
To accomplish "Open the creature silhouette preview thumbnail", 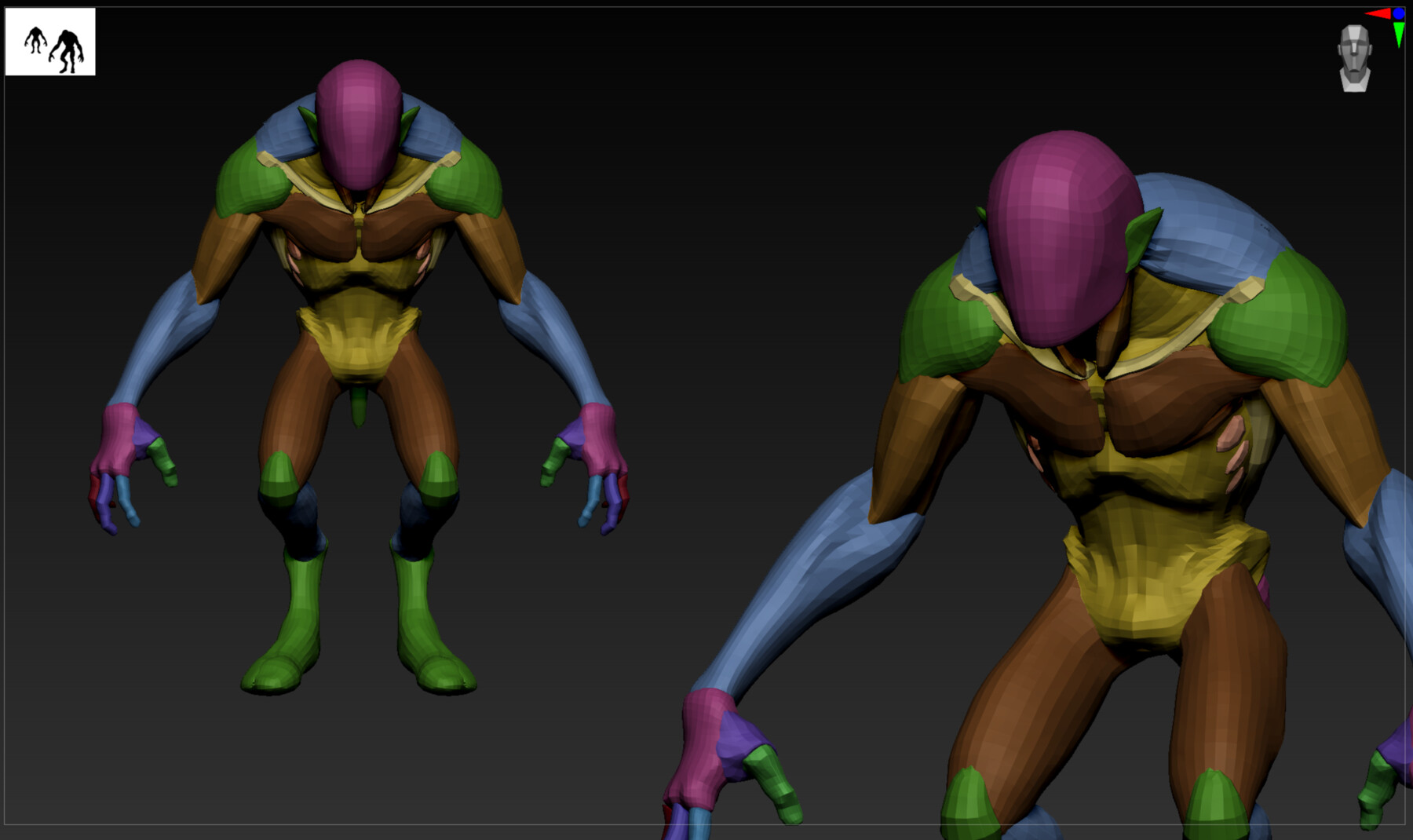I will click(50, 39).
